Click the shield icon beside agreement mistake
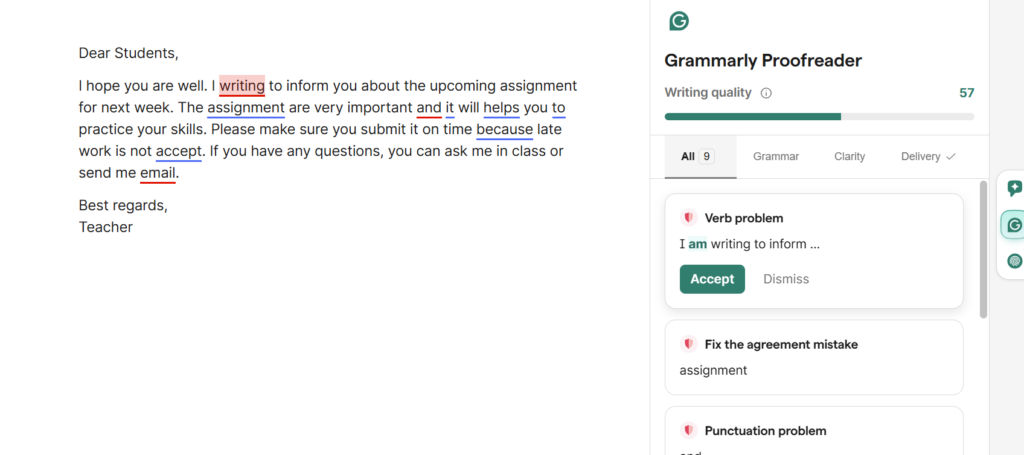This screenshot has width=1024, height=455. point(688,344)
